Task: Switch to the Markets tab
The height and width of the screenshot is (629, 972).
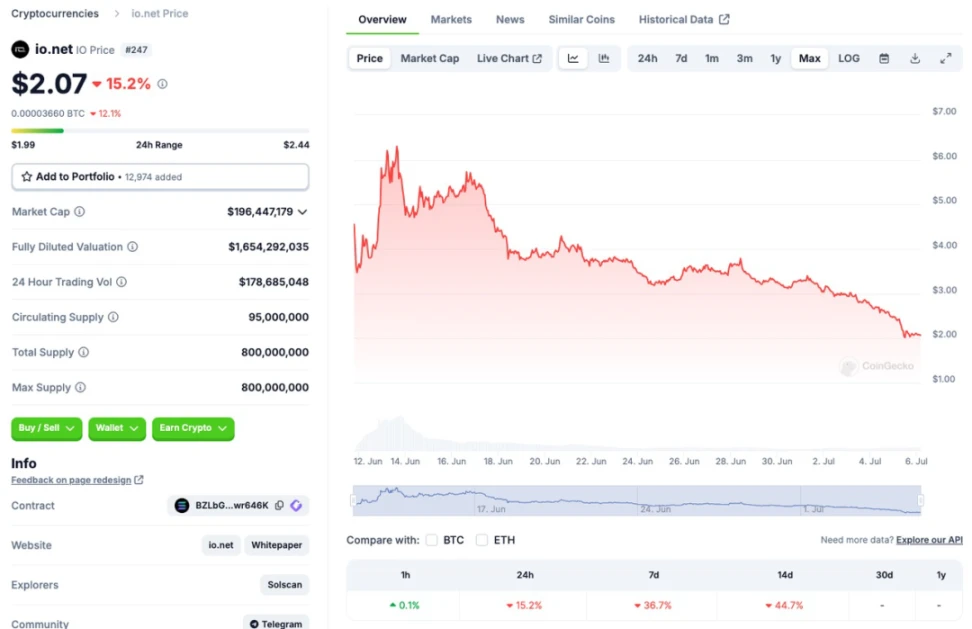Action: pyautogui.click(x=451, y=19)
